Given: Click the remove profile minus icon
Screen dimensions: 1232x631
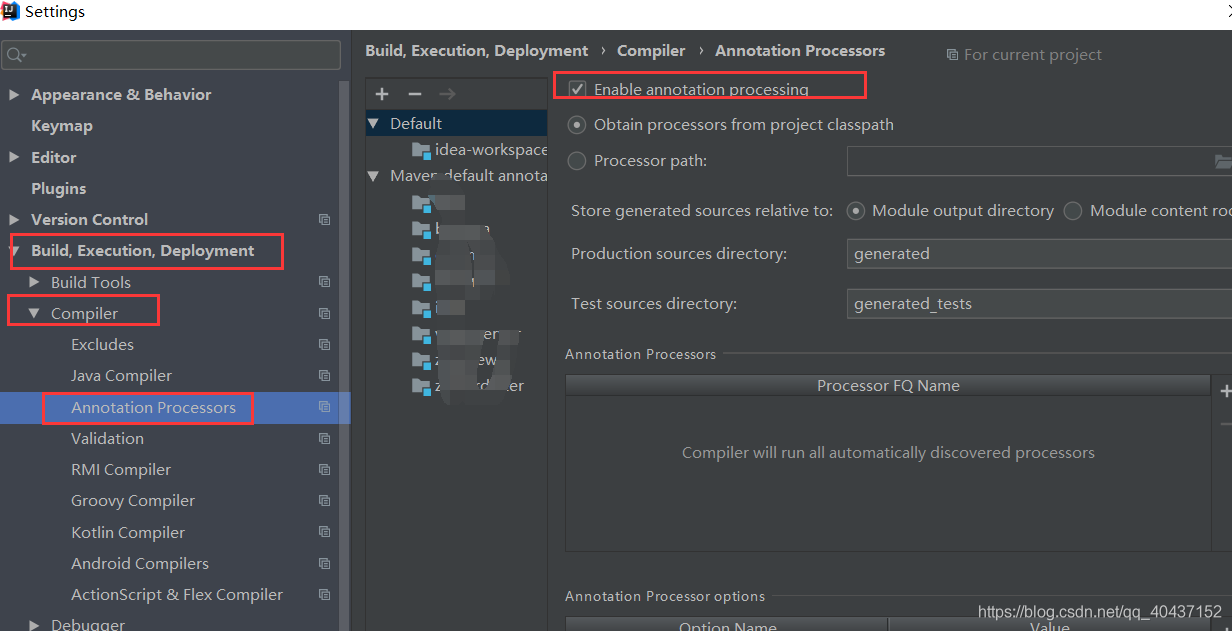Looking at the screenshot, I should coord(415,94).
